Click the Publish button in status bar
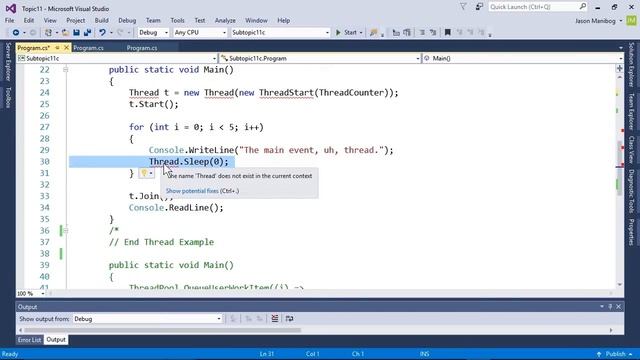 [615, 354]
